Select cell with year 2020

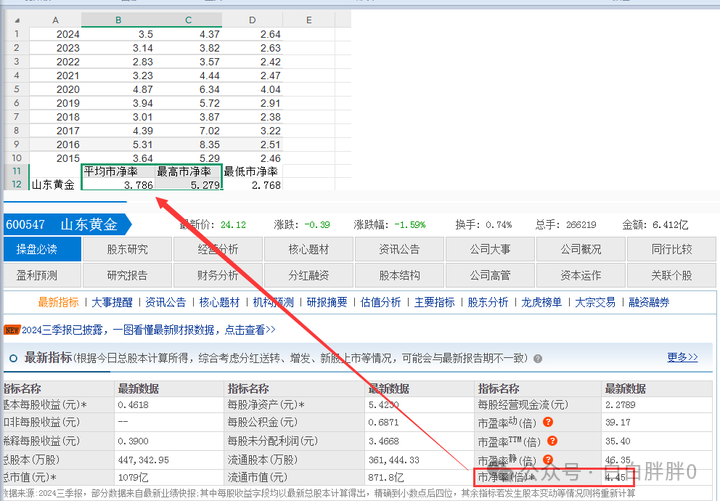55,89
